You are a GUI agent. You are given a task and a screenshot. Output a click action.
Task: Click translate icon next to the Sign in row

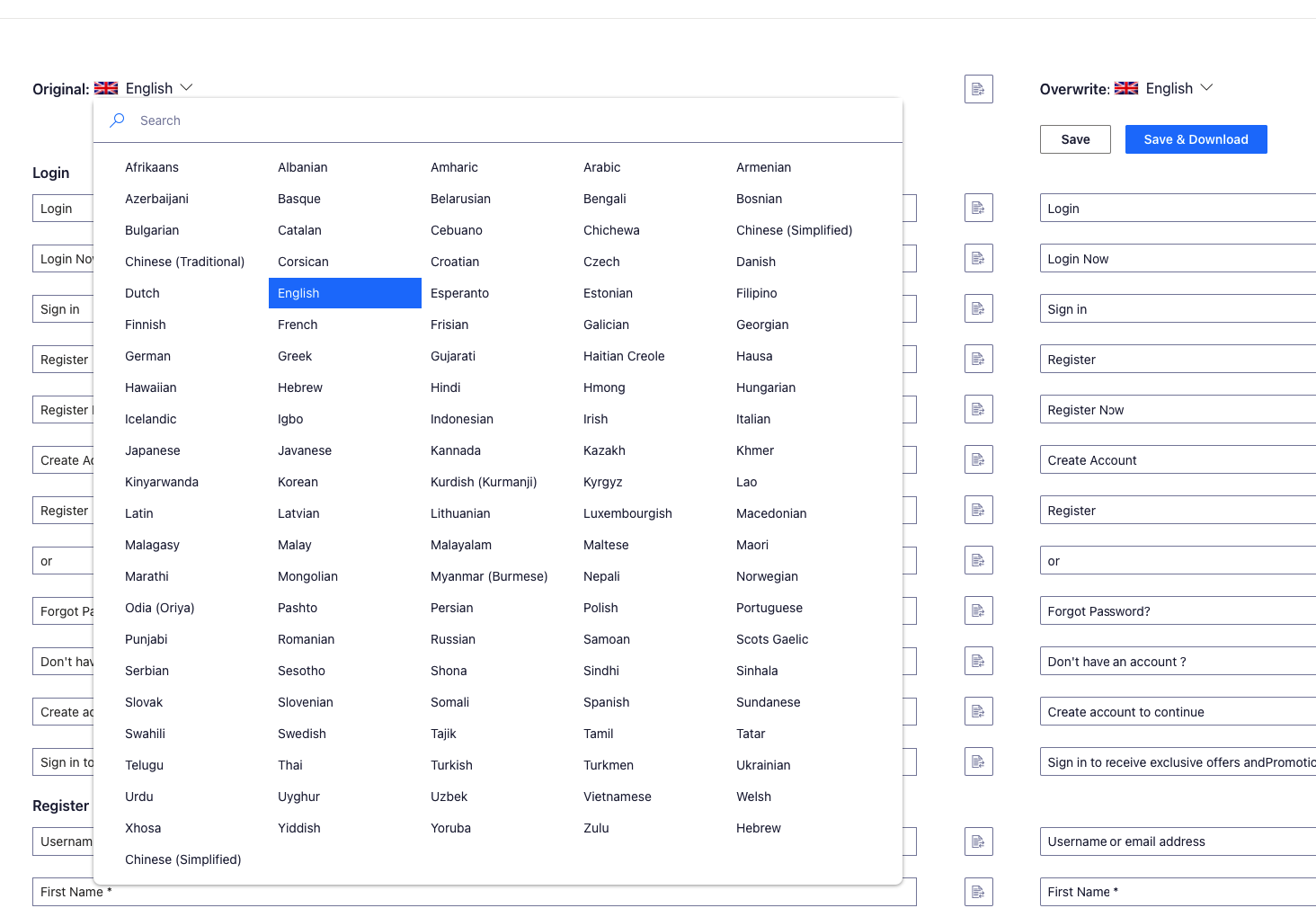point(979,308)
